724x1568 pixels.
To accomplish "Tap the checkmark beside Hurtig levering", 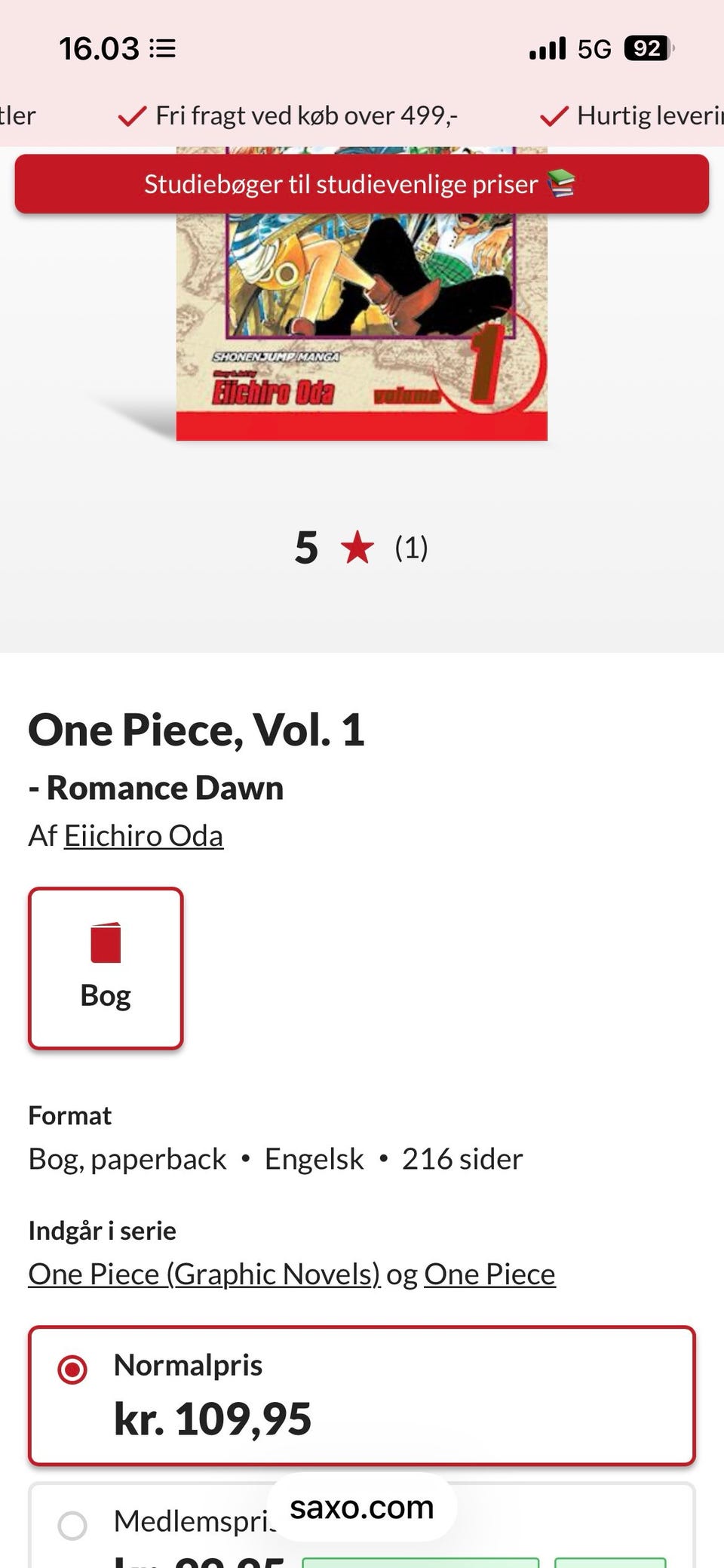I will (554, 116).
